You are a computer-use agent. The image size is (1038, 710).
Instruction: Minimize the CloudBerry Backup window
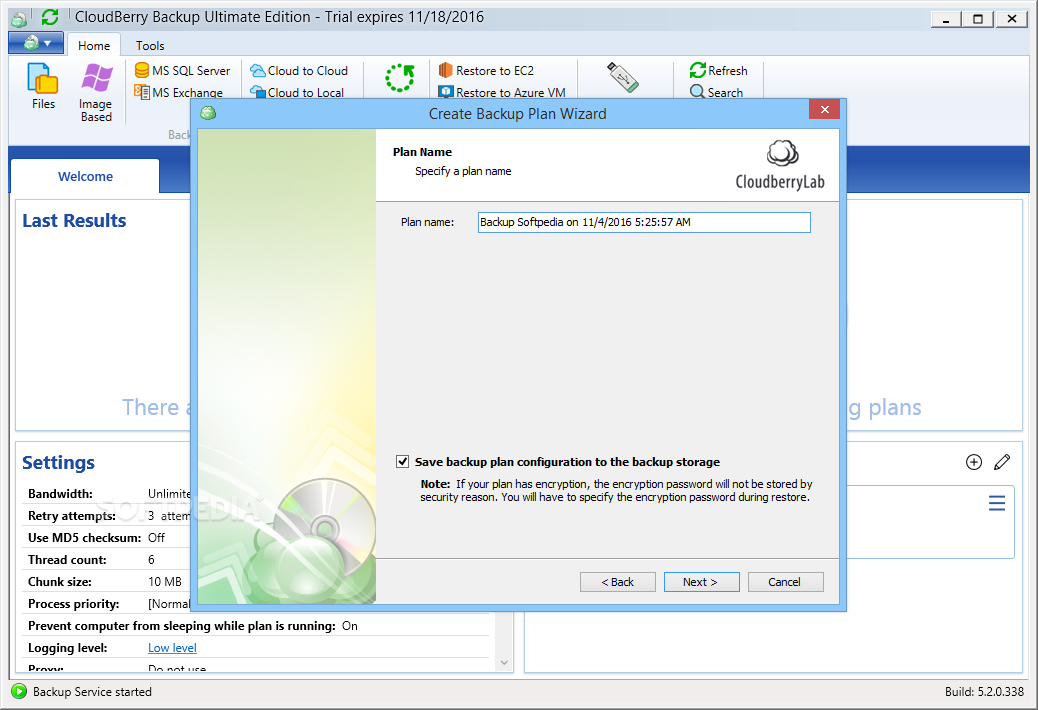[946, 19]
